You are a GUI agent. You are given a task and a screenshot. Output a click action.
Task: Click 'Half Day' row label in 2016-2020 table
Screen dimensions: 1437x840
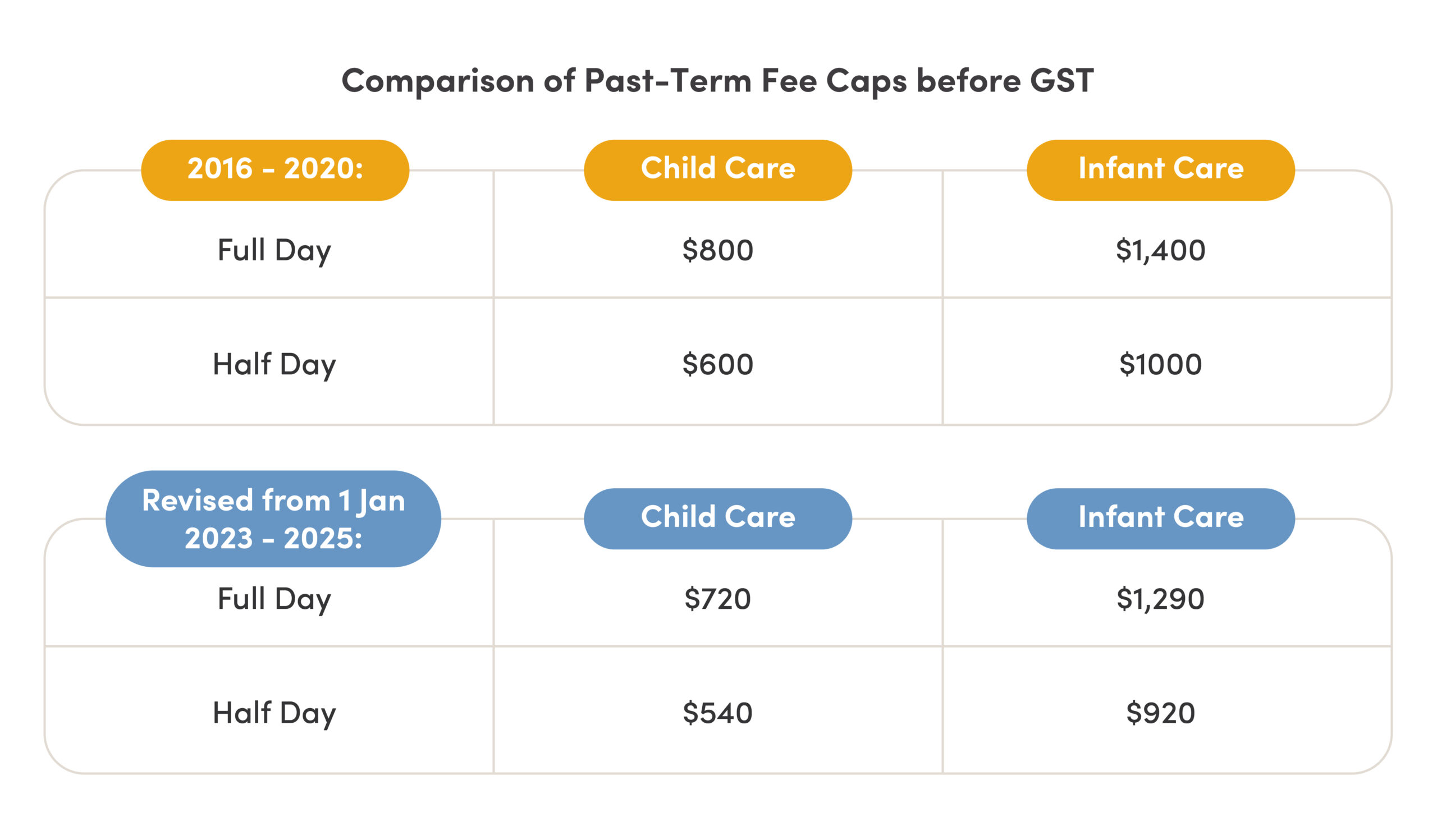(x=274, y=364)
